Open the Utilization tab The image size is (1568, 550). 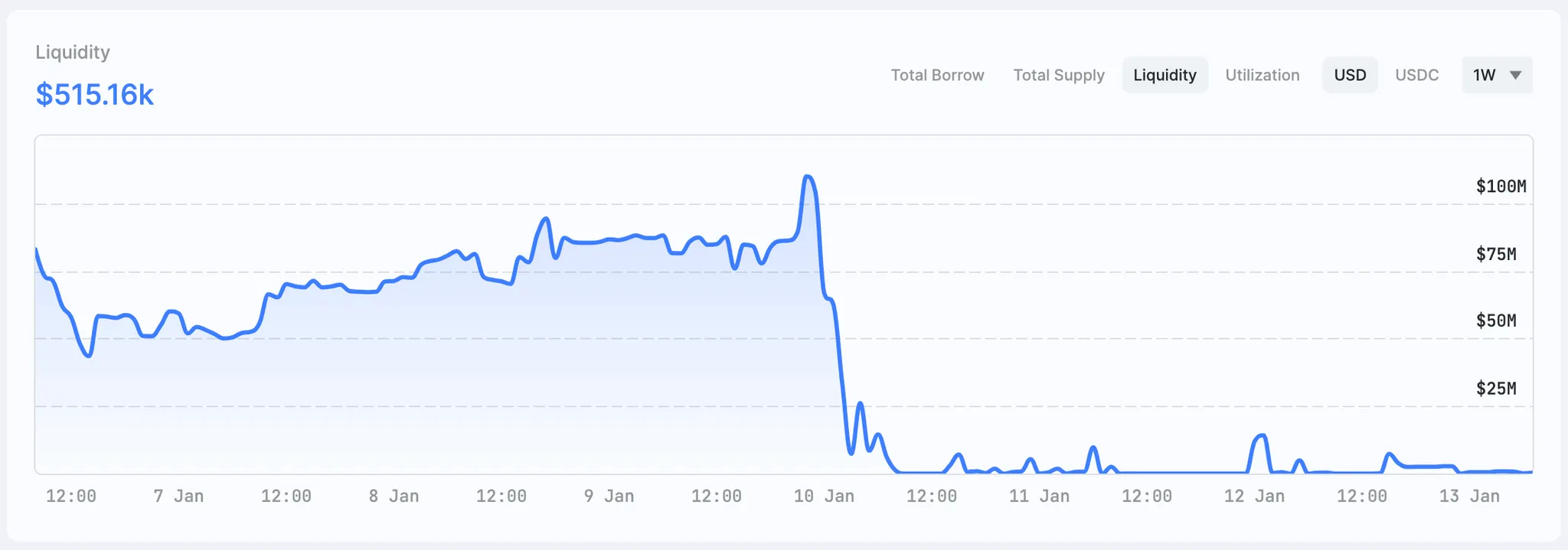(1263, 75)
